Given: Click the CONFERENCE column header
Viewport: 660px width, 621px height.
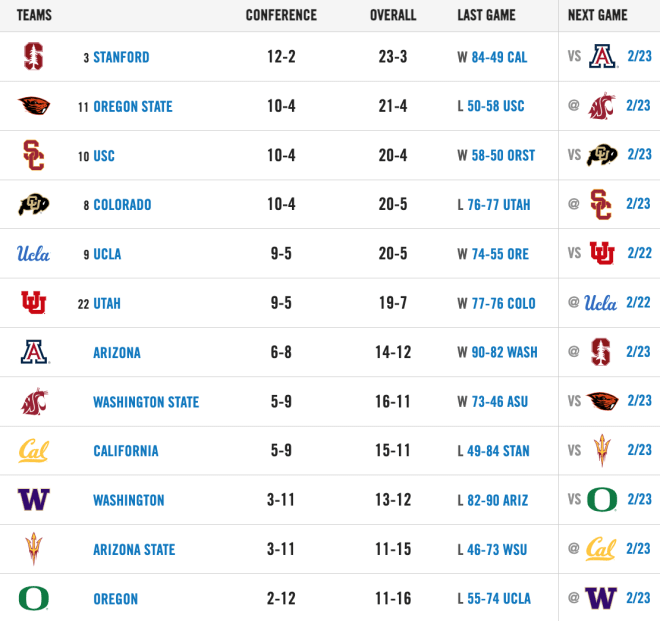Looking at the screenshot, I should click(x=281, y=15).
